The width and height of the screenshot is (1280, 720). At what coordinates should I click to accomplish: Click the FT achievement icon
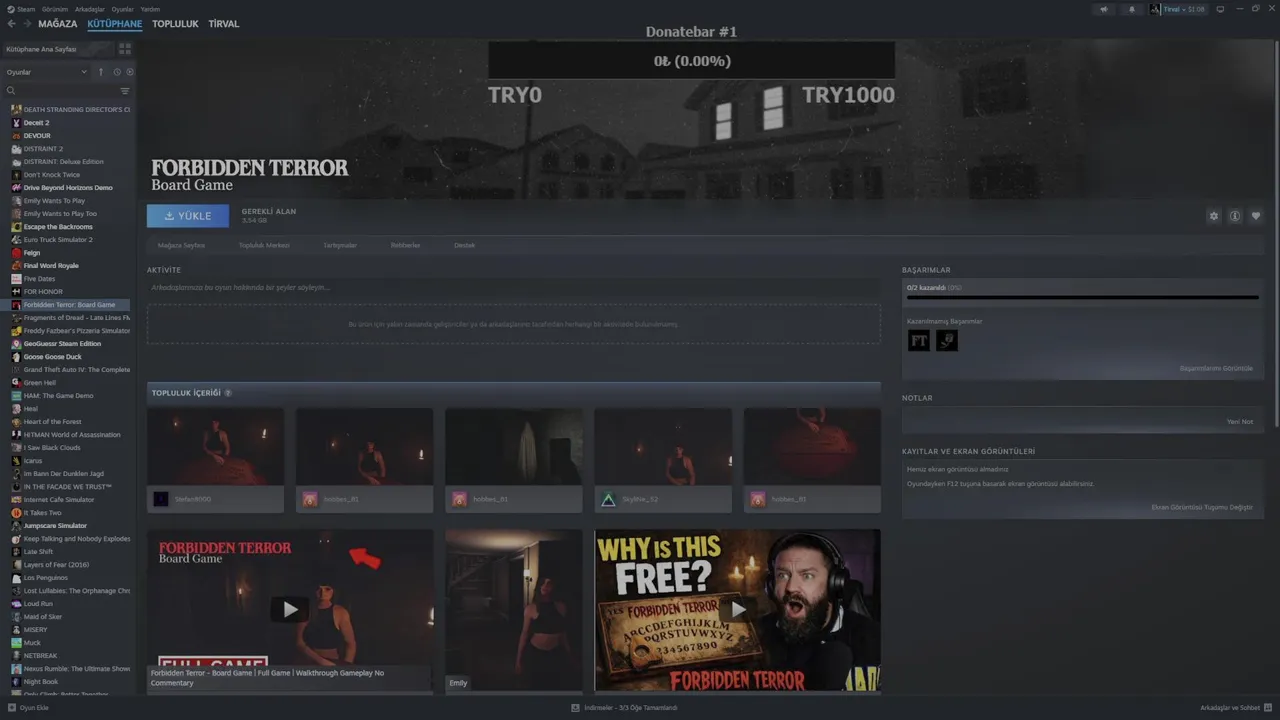click(x=918, y=341)
